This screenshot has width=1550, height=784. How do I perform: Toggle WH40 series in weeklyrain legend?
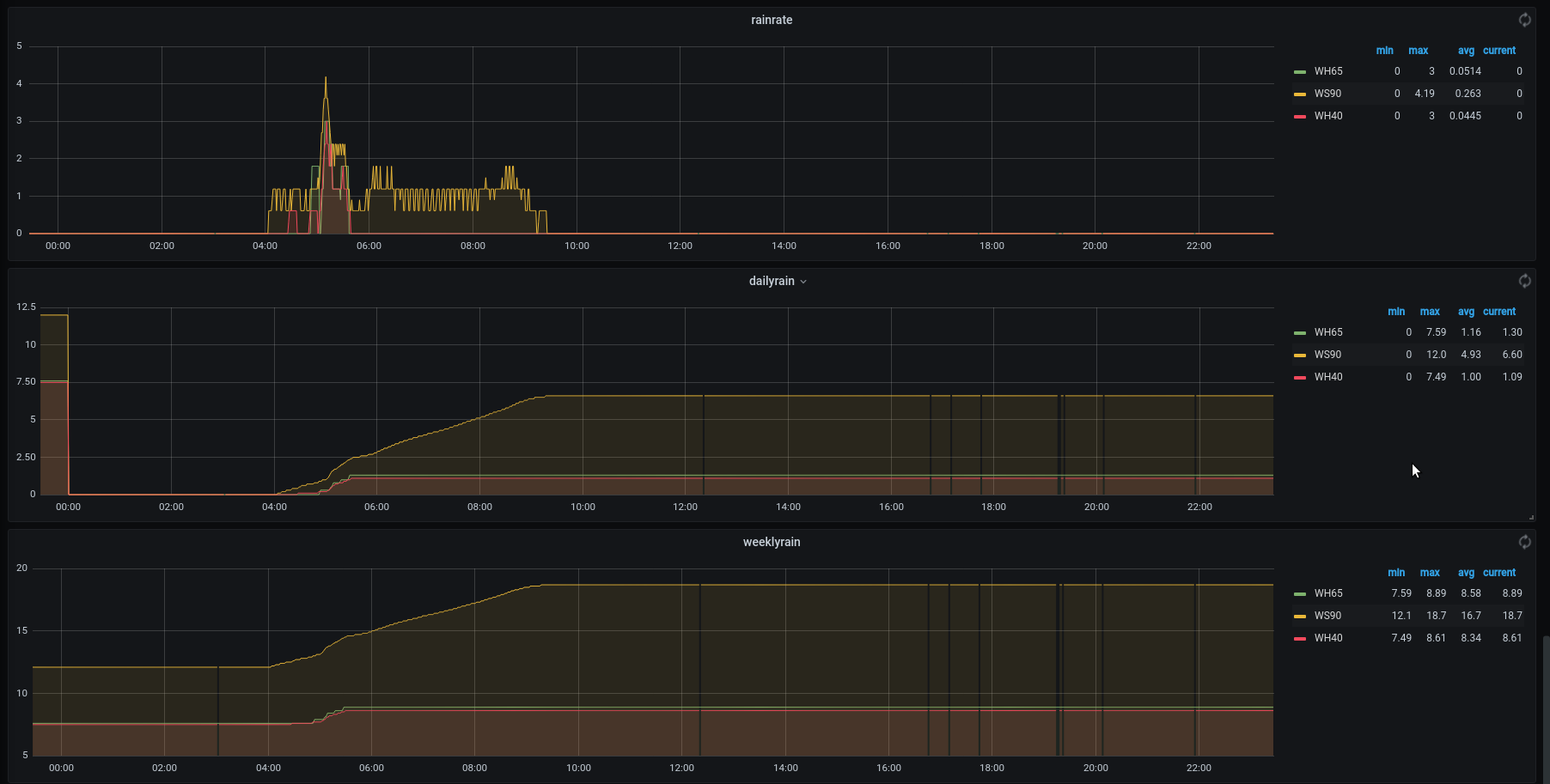tap(1327, 638)
